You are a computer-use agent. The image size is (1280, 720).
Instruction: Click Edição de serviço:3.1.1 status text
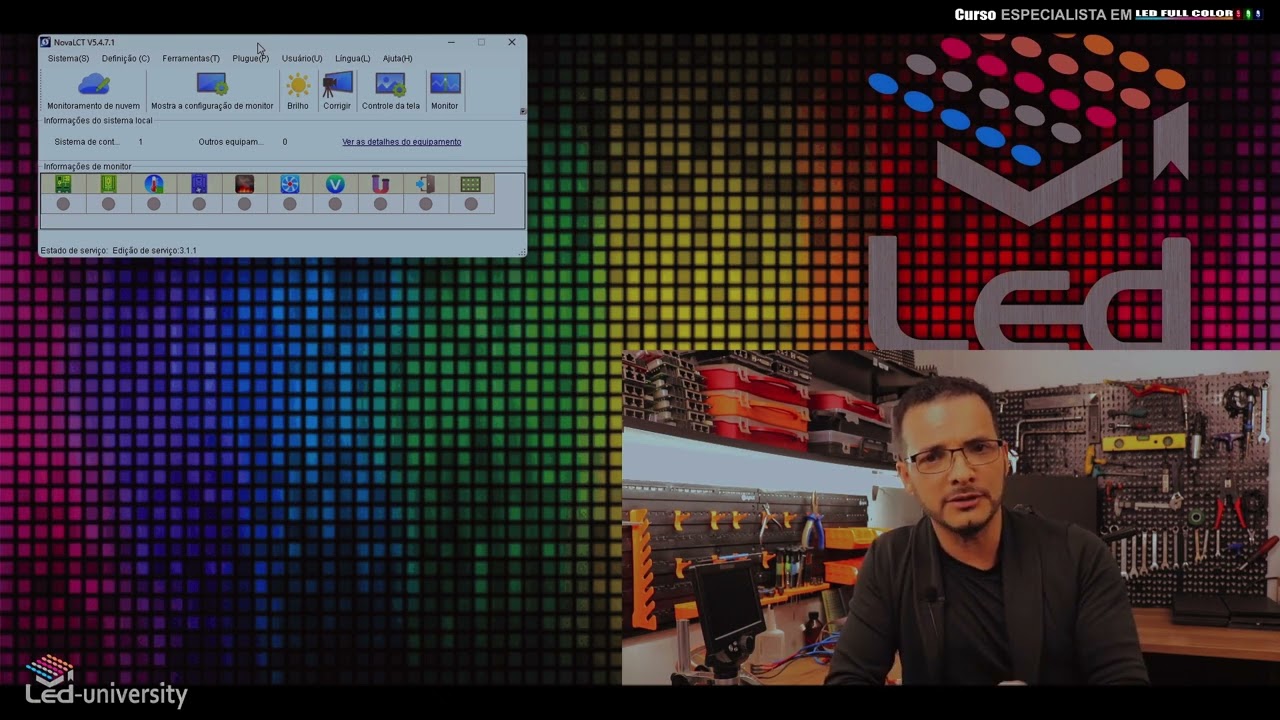coord(155,251)
